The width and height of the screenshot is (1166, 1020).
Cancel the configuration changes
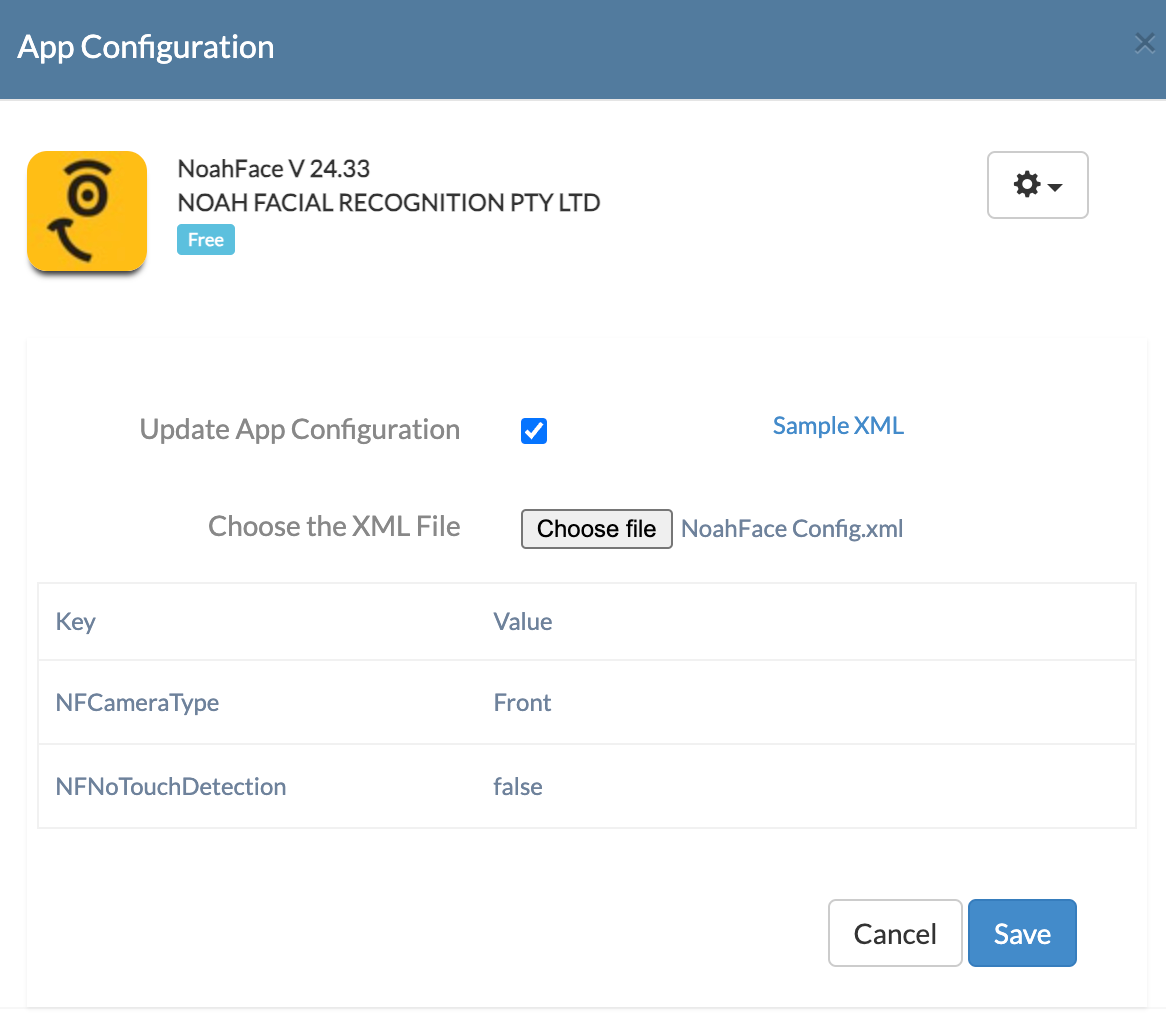click(x=895, y=933)
